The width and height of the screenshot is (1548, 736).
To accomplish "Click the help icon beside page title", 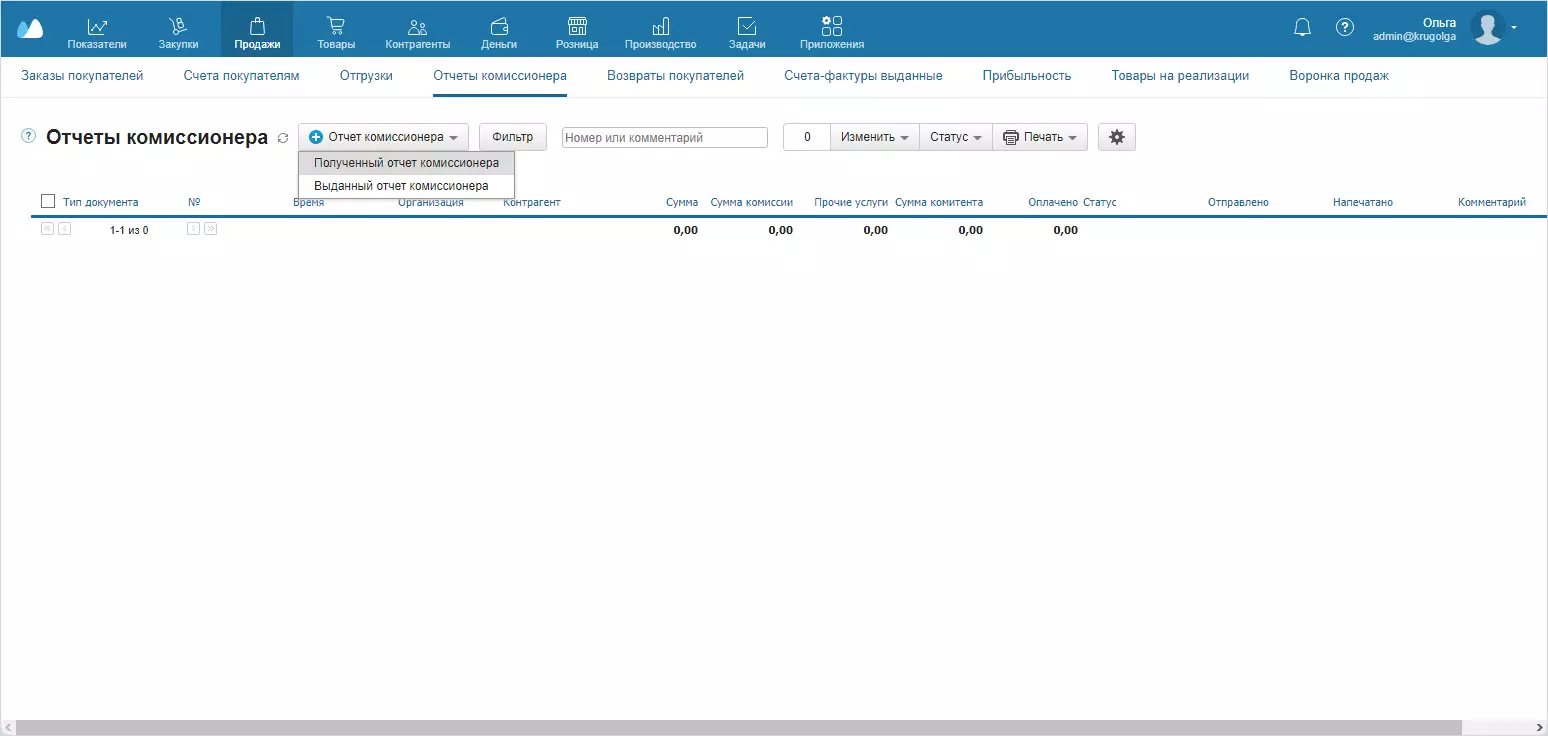I will [28, 136].
